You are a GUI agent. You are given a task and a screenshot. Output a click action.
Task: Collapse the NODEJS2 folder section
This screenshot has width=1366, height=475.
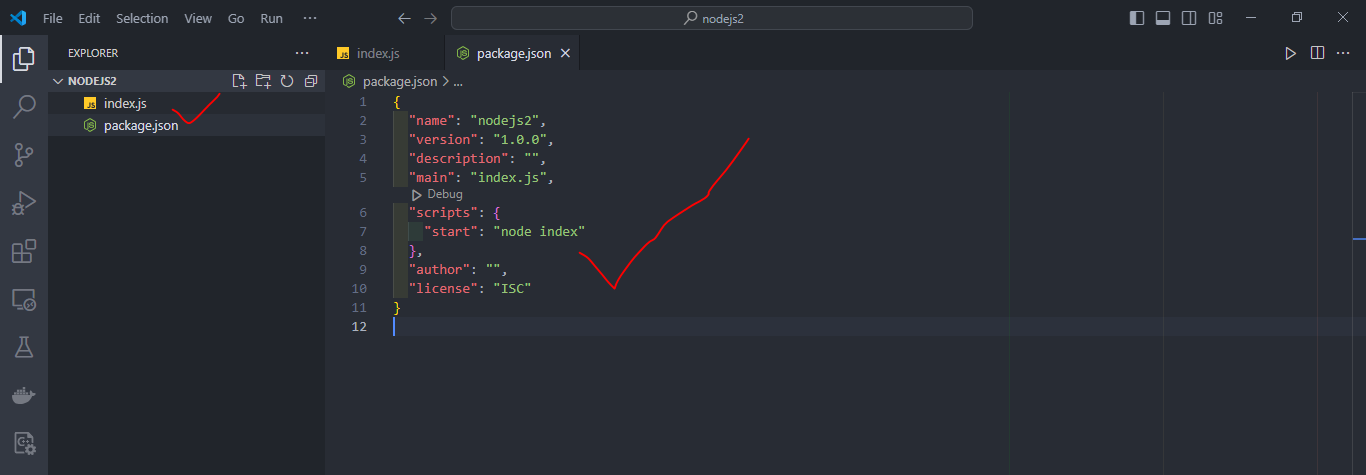58,81
